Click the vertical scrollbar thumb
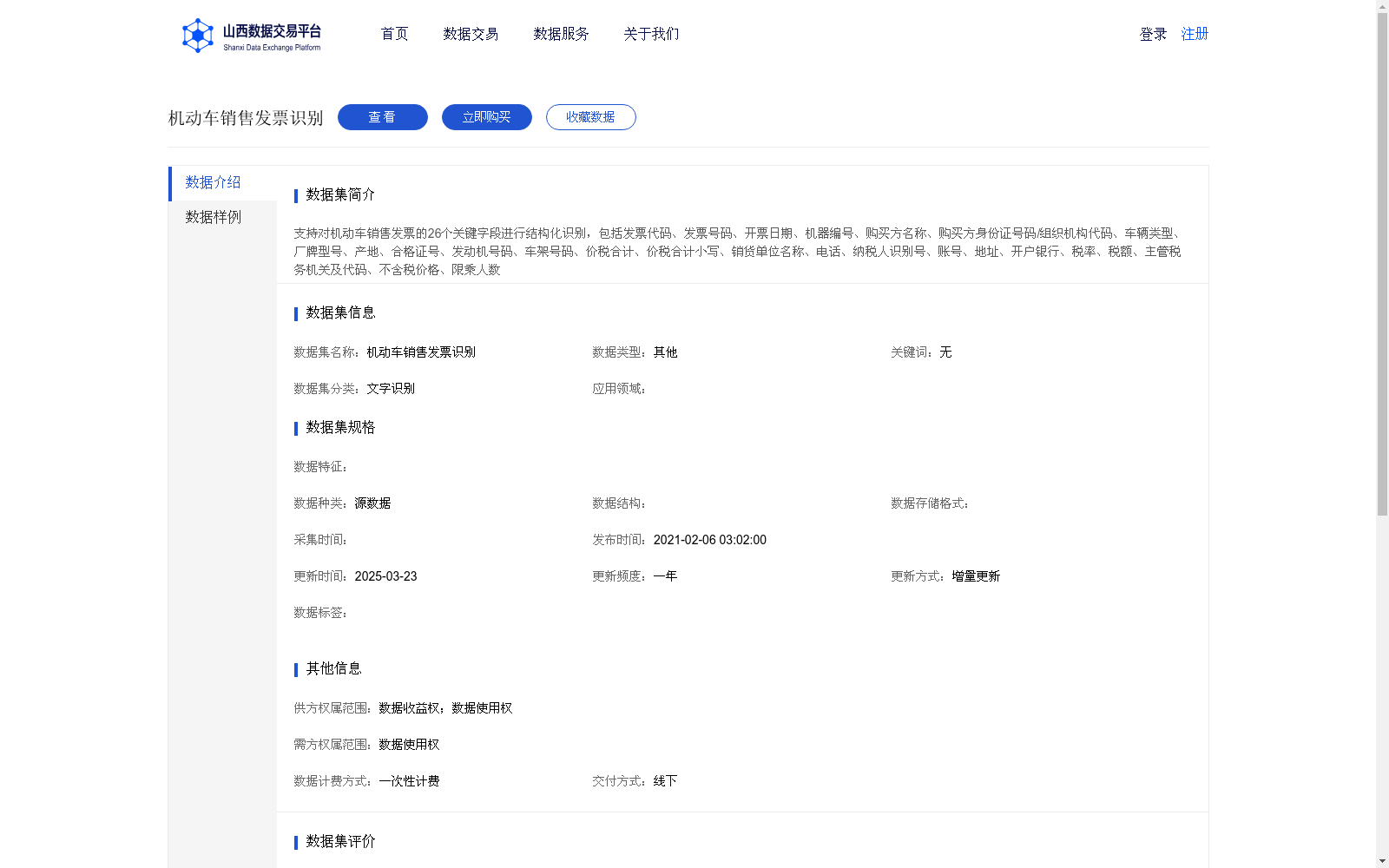Viewport: 1389px width, 868px height. (x=1382, y=265)
